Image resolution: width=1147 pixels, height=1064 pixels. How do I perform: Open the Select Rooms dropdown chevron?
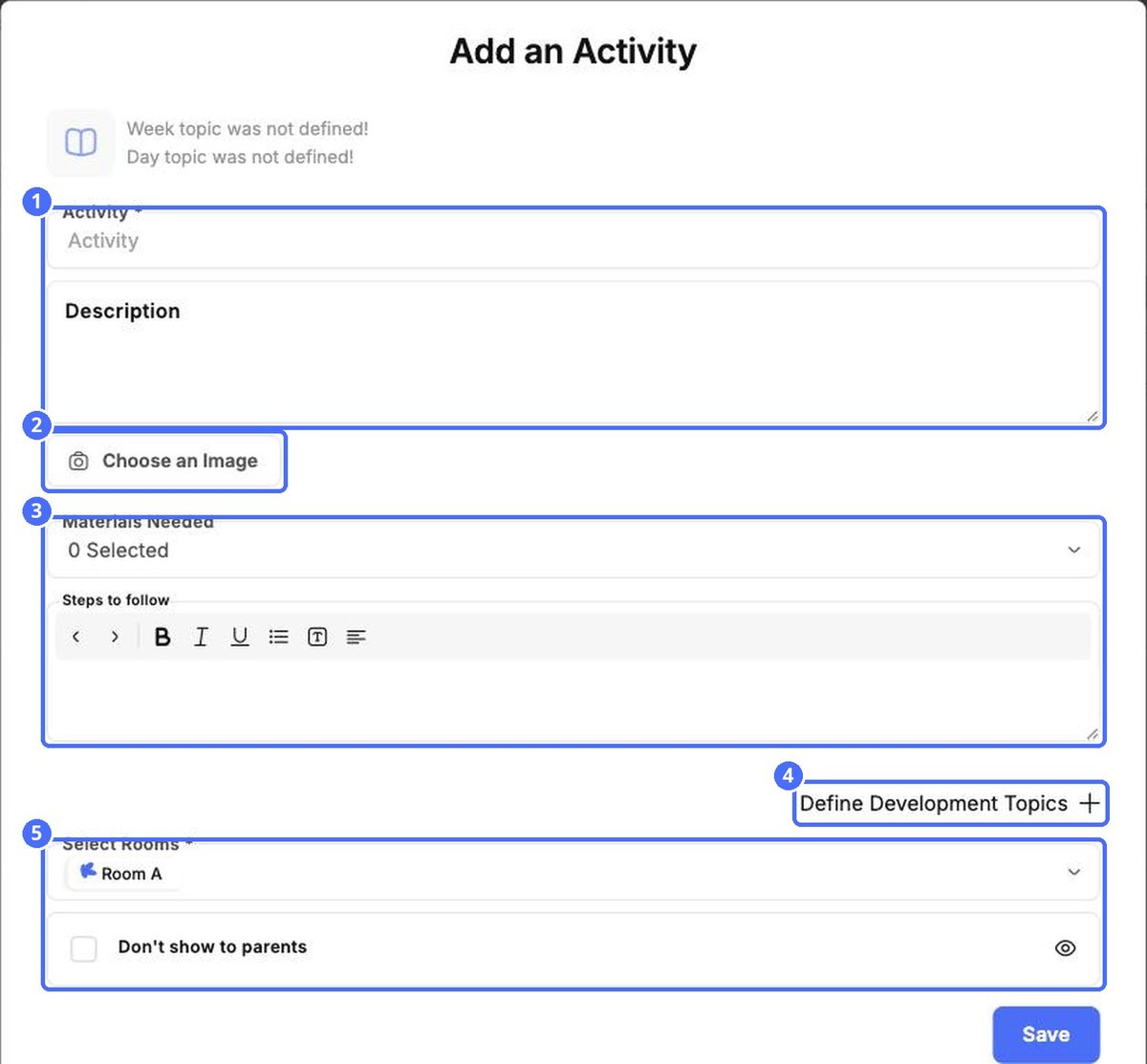click(x=1074, y=872)
